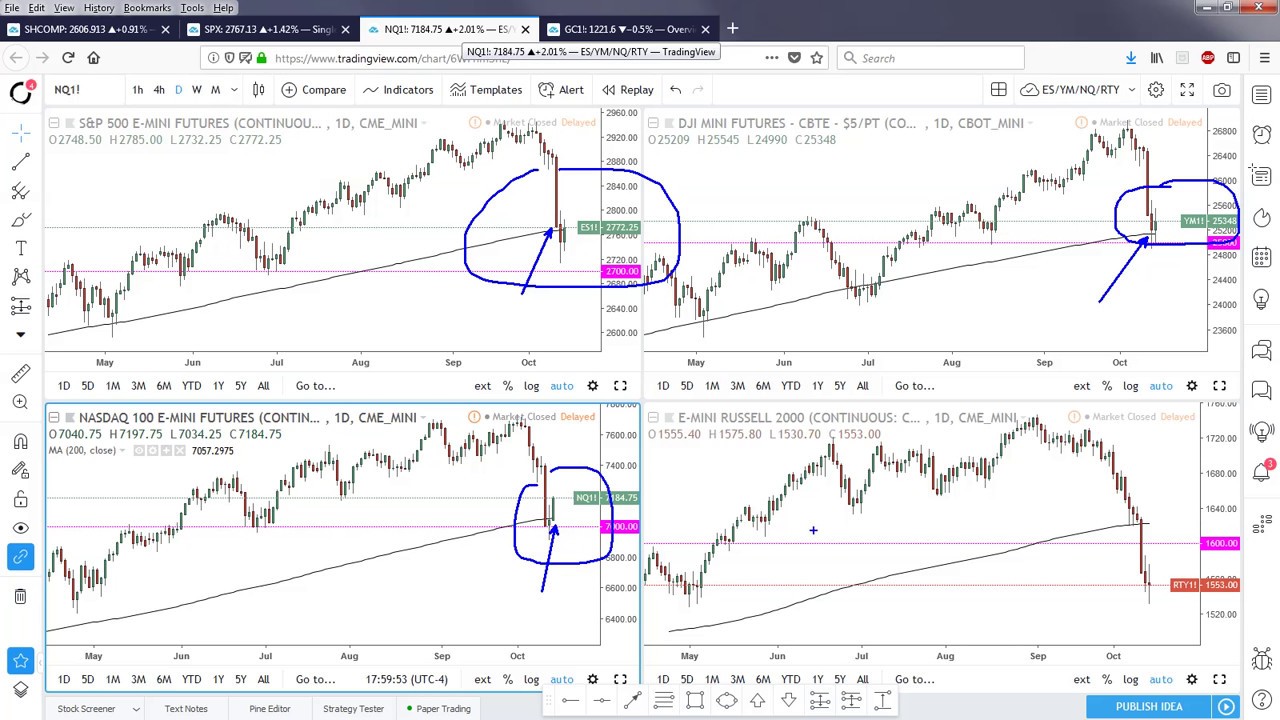Reload the page in Firefox
1280x720 pixels.
click(68, 58)
